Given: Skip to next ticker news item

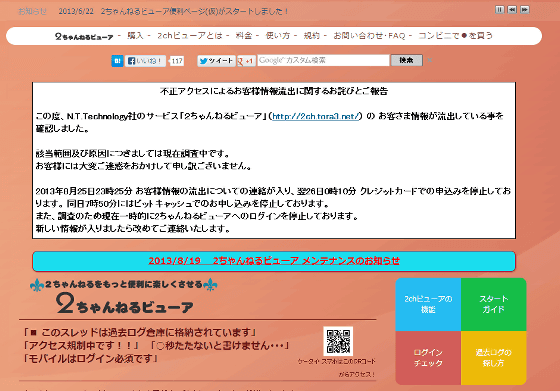Looking at the screenshot, I should tap(525, 10).
